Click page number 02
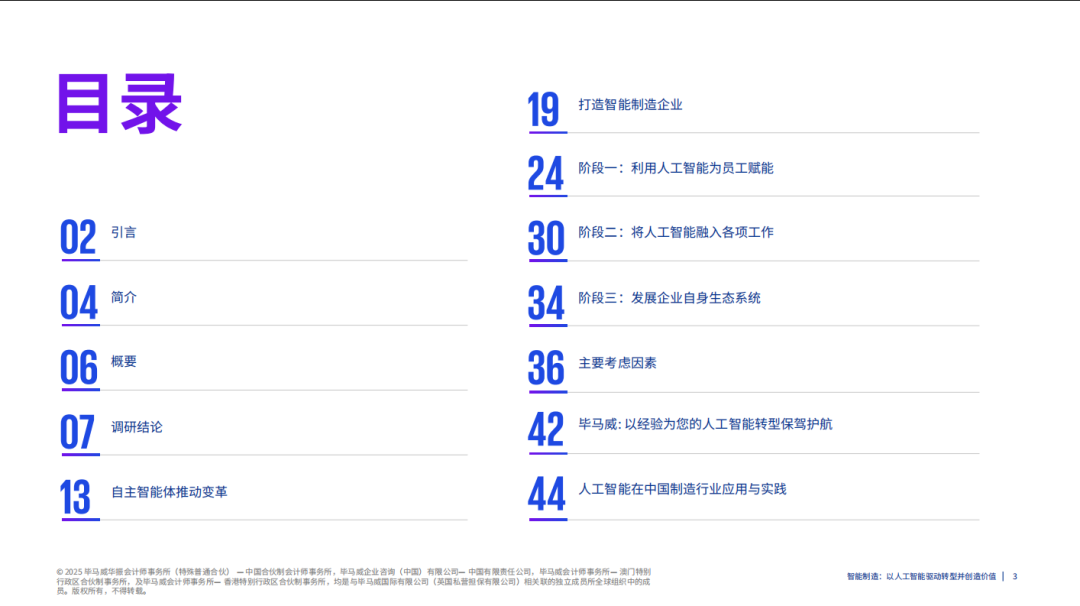 pos(78,238)
